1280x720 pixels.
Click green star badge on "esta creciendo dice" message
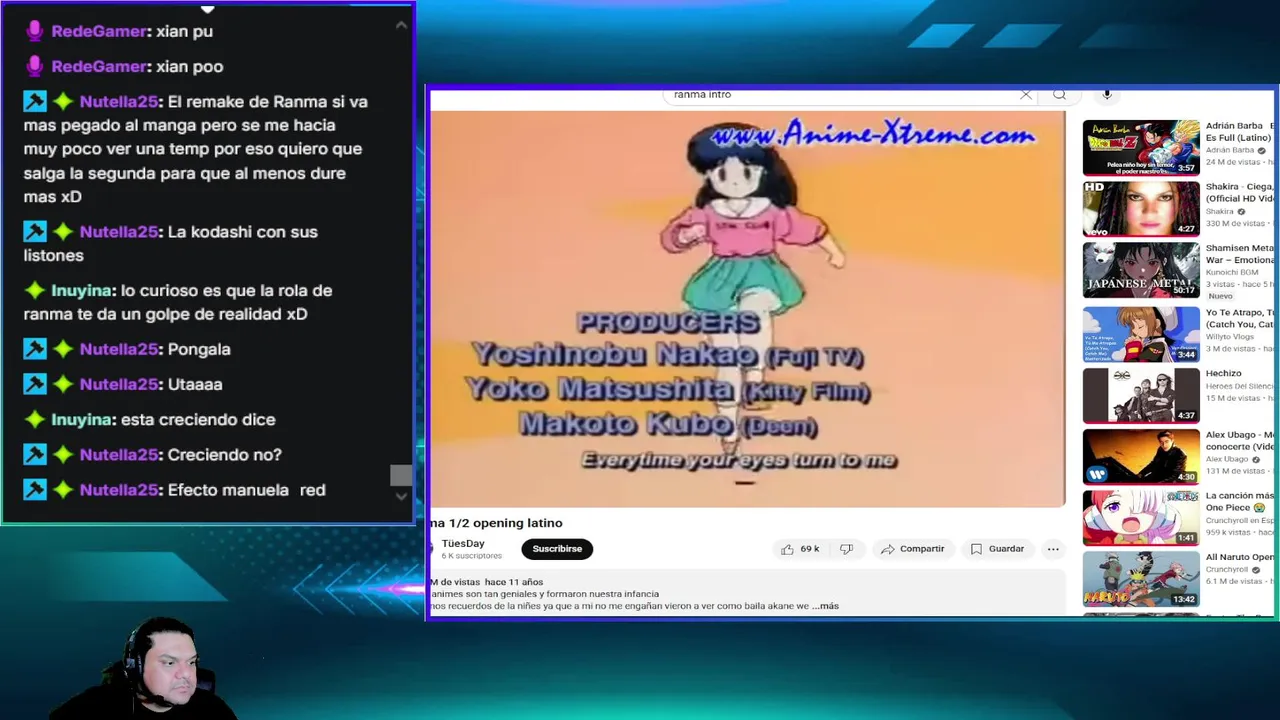coord(35,419)
